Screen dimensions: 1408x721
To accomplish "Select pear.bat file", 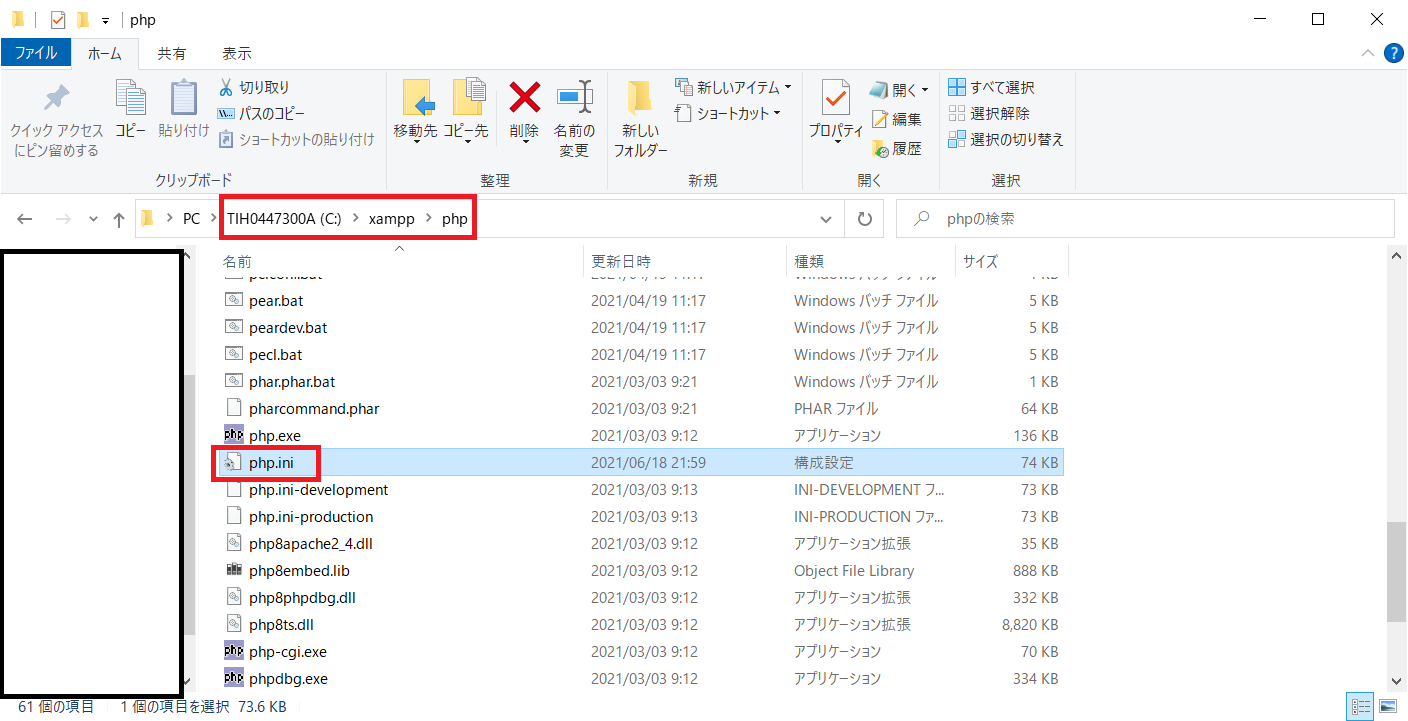I will click(640, 300).
